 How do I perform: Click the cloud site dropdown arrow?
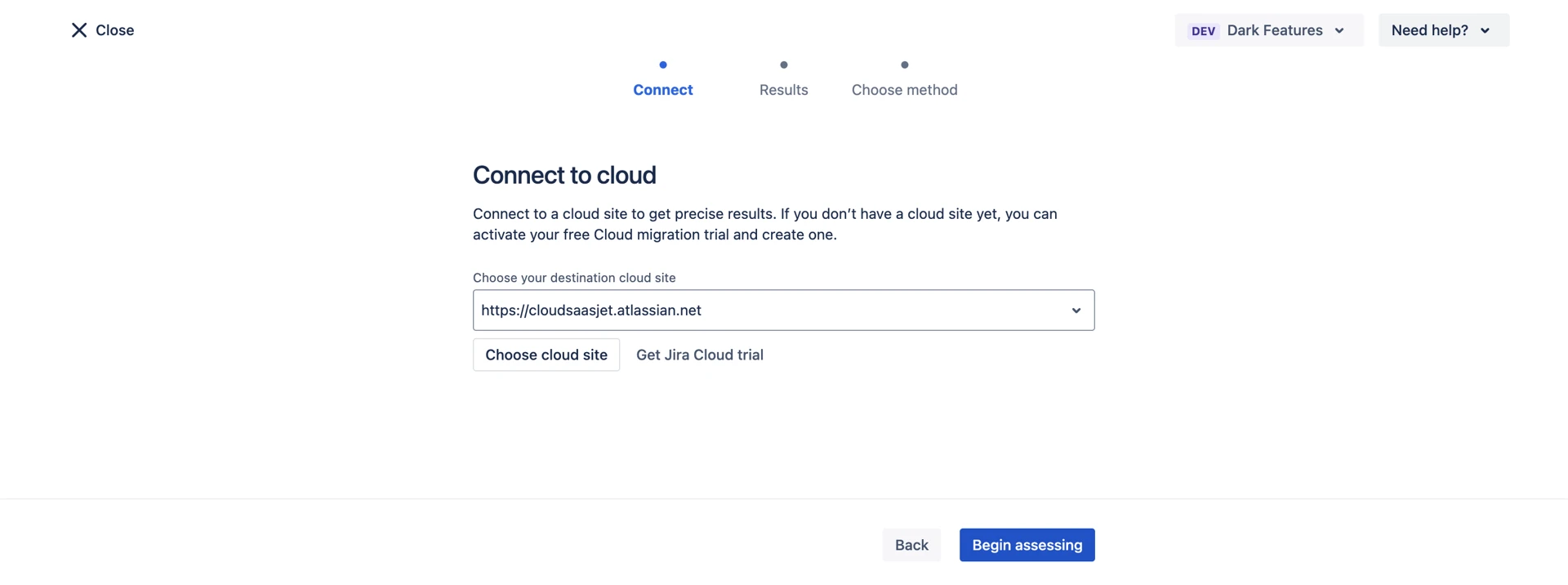tap(1076, 310)
